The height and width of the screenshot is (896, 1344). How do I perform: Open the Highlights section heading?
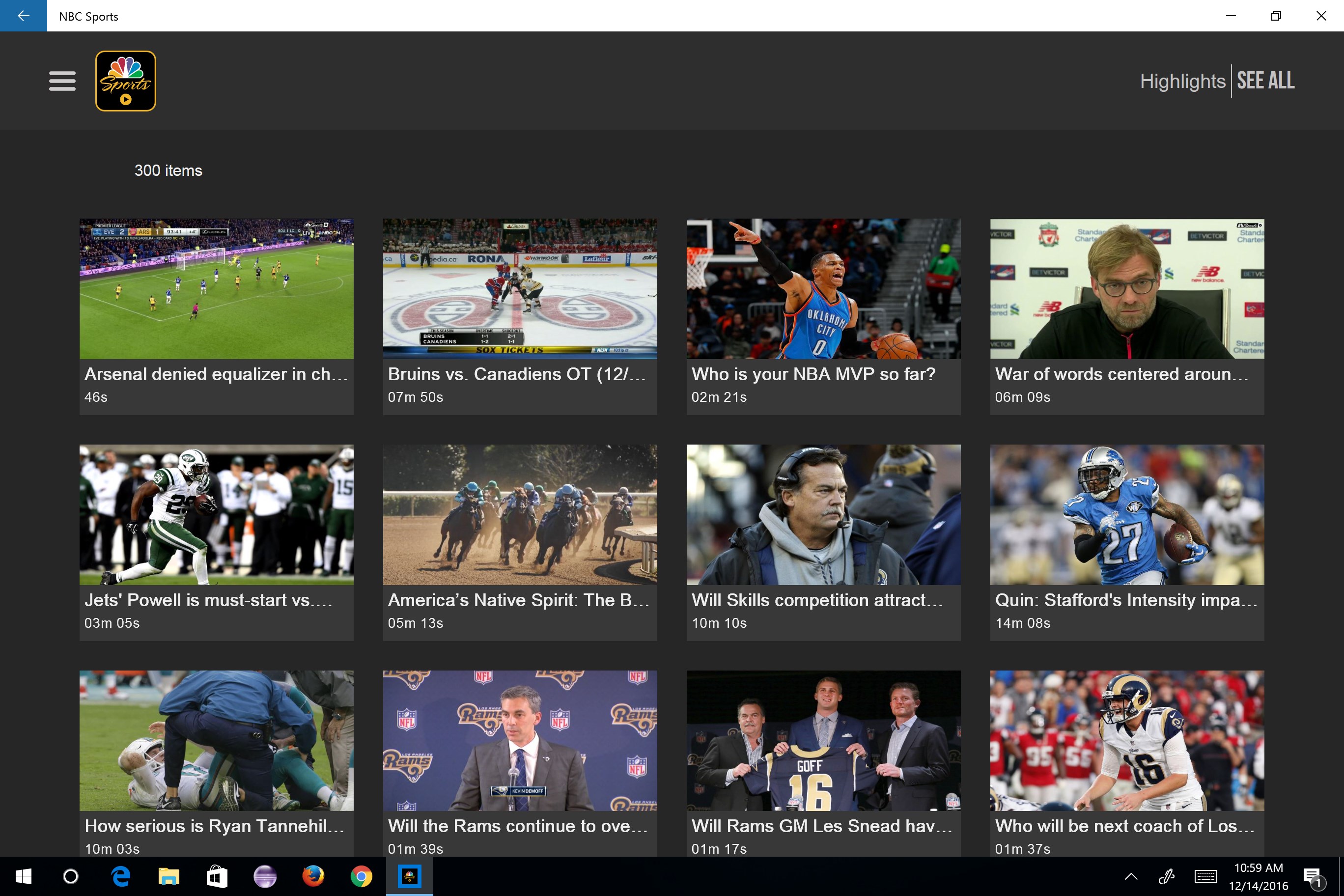(x=1182, y=81)
